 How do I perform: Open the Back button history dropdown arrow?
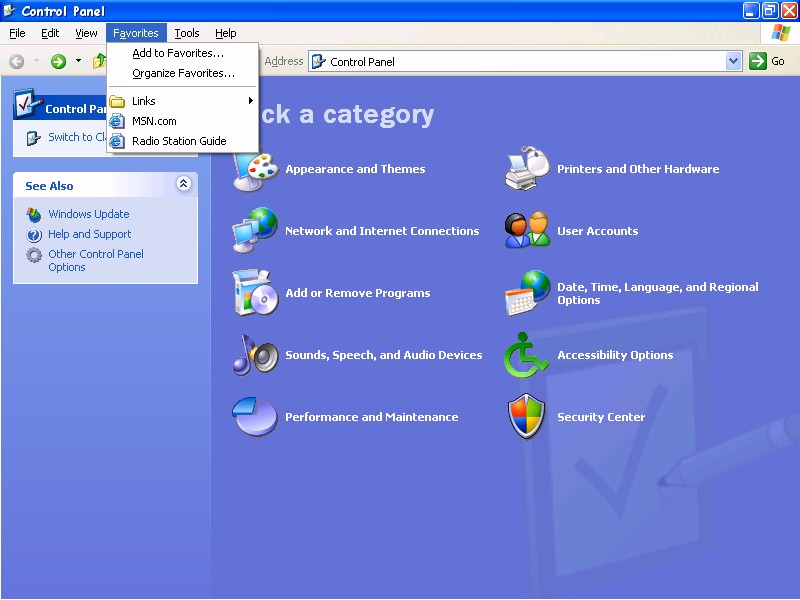(x=37, y=61)
